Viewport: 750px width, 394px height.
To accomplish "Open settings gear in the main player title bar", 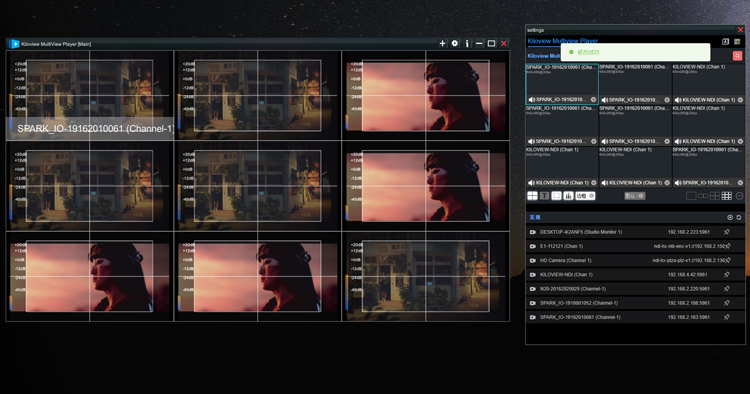I will pyautogui.click(x=455, y=44).
